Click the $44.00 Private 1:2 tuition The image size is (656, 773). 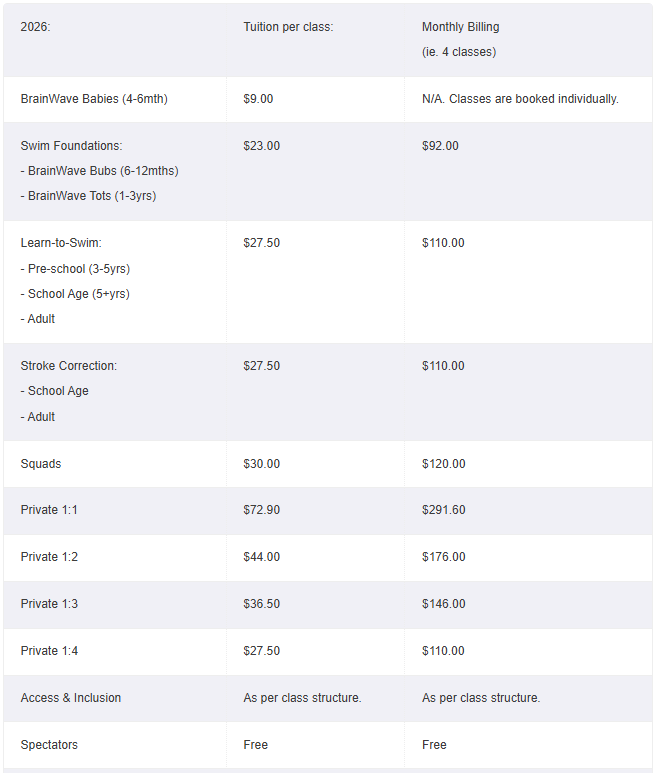click(x=261, y=557)
